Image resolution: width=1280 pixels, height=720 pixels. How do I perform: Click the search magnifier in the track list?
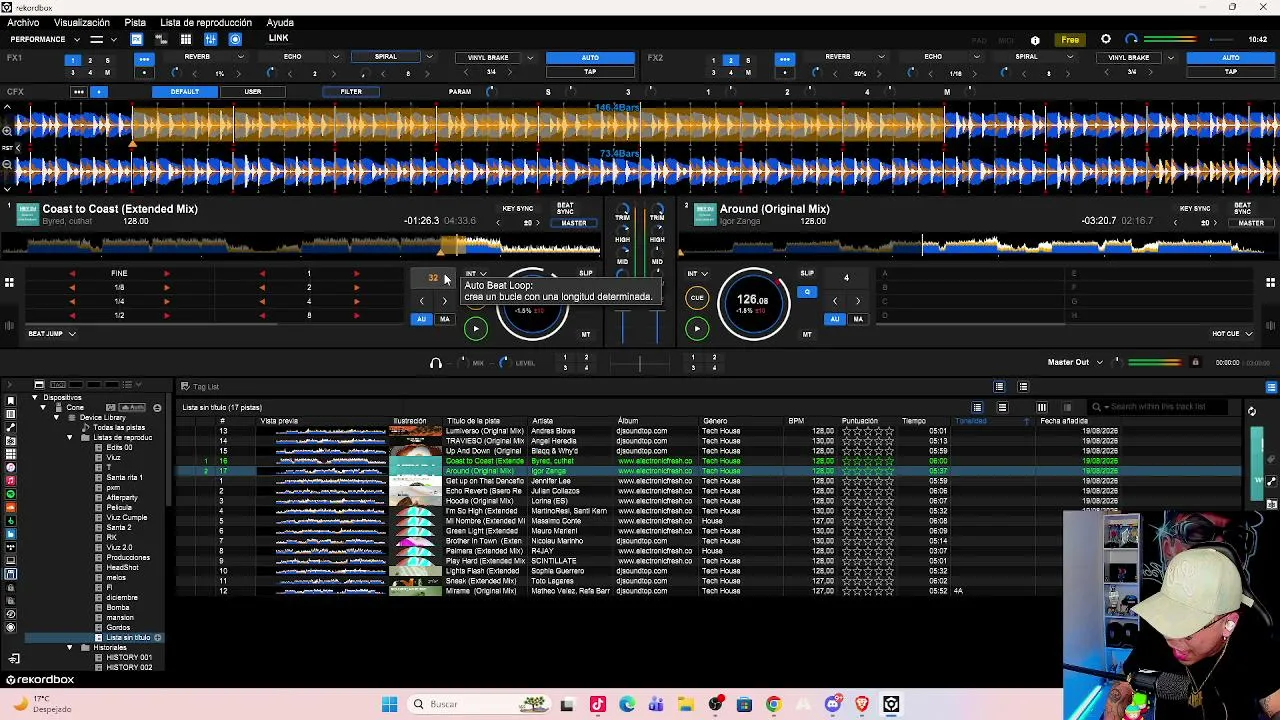click(x=1097, y=407)
